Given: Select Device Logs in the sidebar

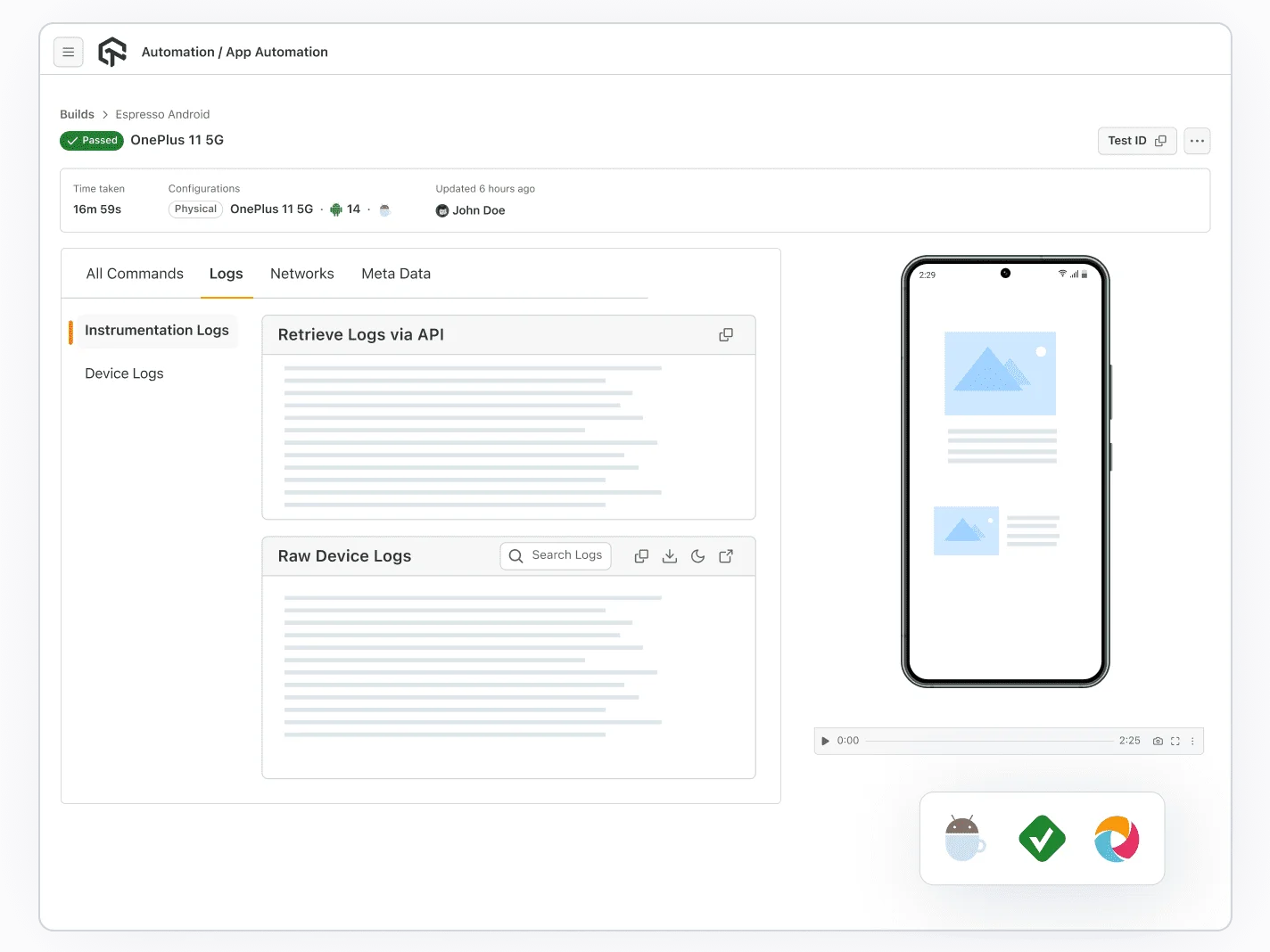Looking at the screenshot, I should click(x=124, y=373).
